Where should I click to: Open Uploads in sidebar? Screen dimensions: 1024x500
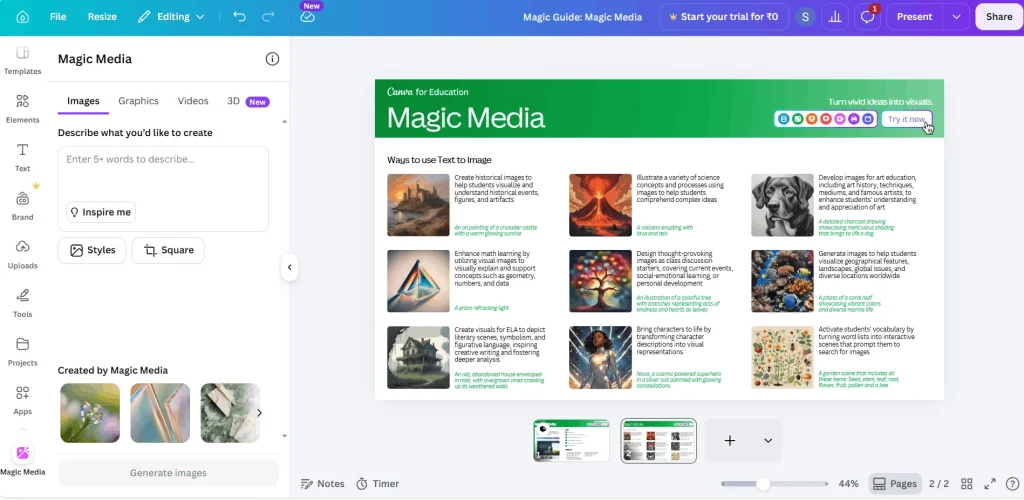(x=23, y=255)
